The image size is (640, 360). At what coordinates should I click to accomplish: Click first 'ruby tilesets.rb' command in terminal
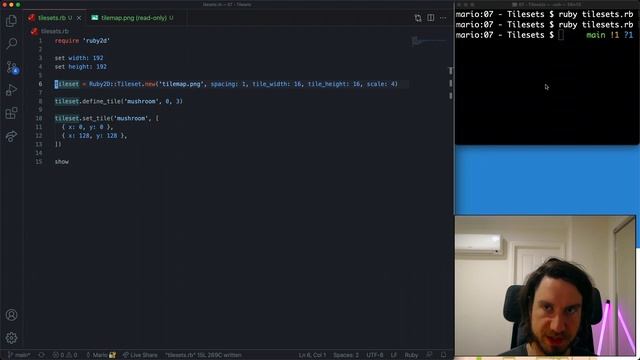tap(596, 14)
